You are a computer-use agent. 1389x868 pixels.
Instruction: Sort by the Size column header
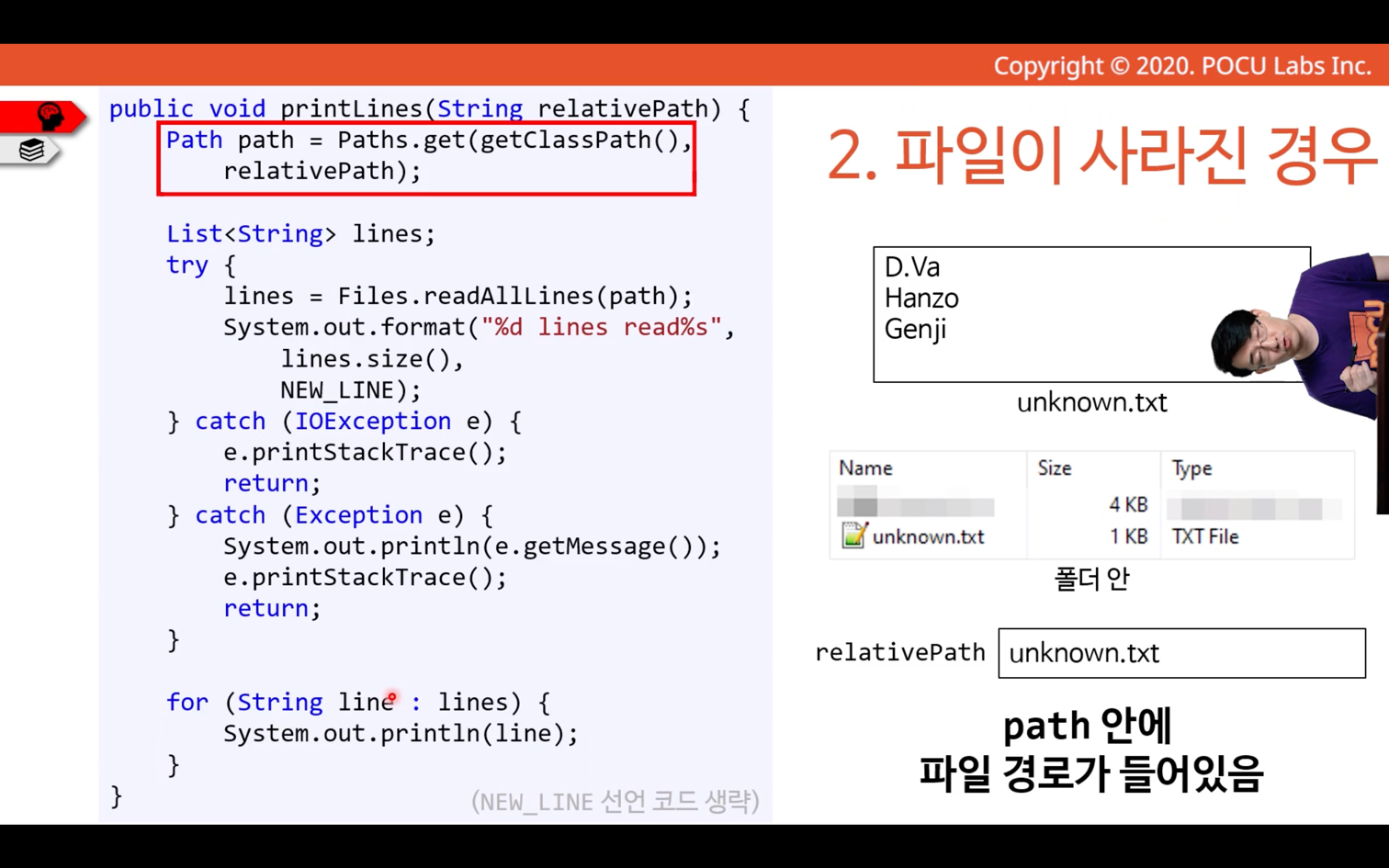(x=1055, y=468)
